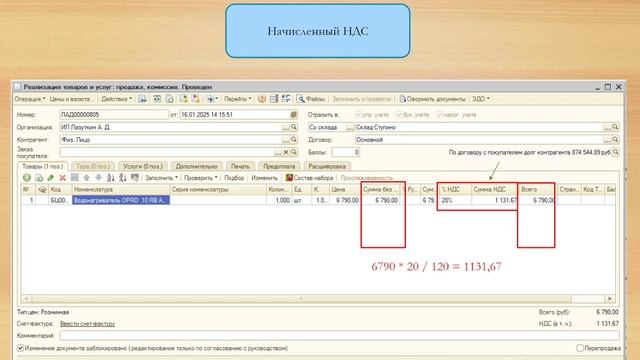Viewport: 640px width, 360px height.
Task: Click the sort descending icon
Action: click(x=122, y=178)
